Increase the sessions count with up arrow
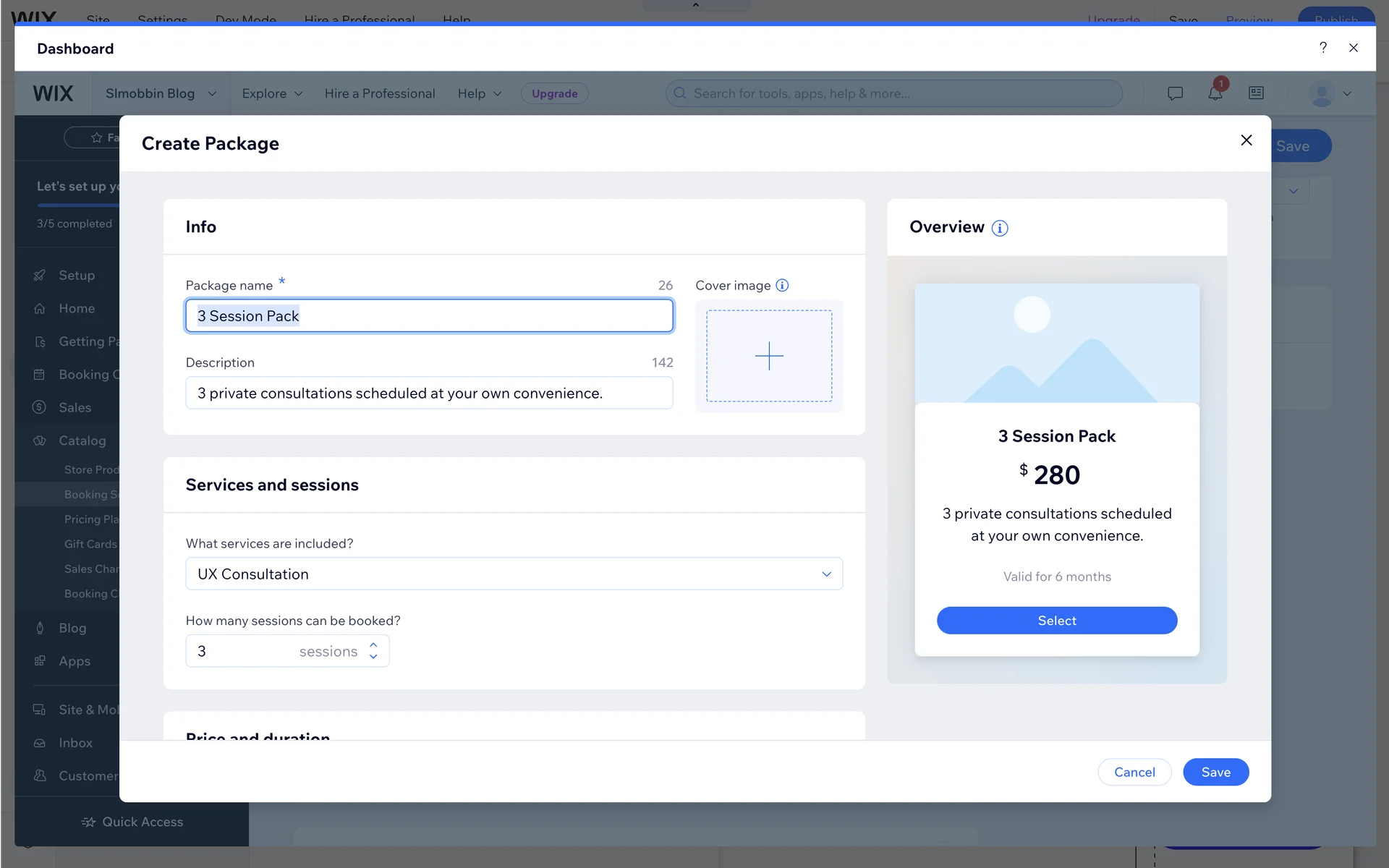 (373, 644)
